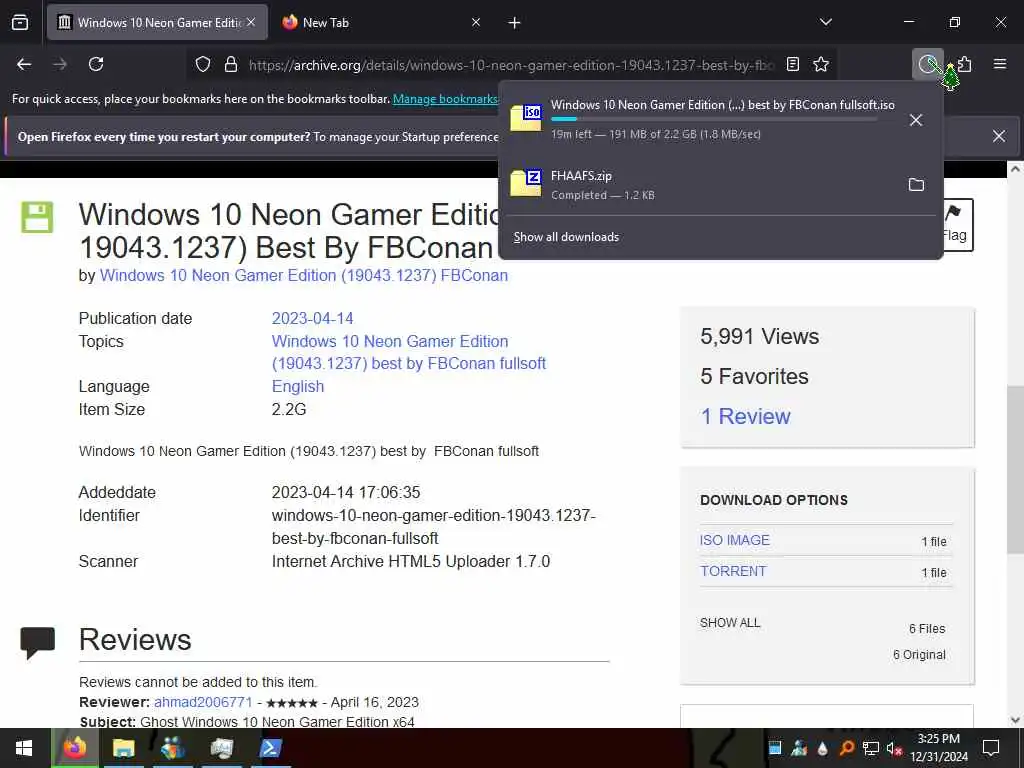
Task: Open the Extensions puzzle-piece icon
Action: (965, 64)
